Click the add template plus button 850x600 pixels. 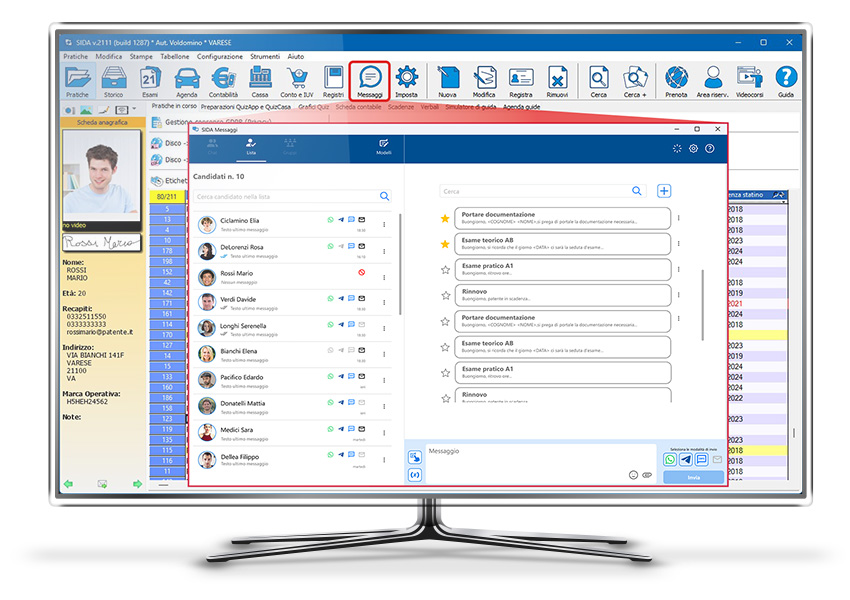pos(663,191)
